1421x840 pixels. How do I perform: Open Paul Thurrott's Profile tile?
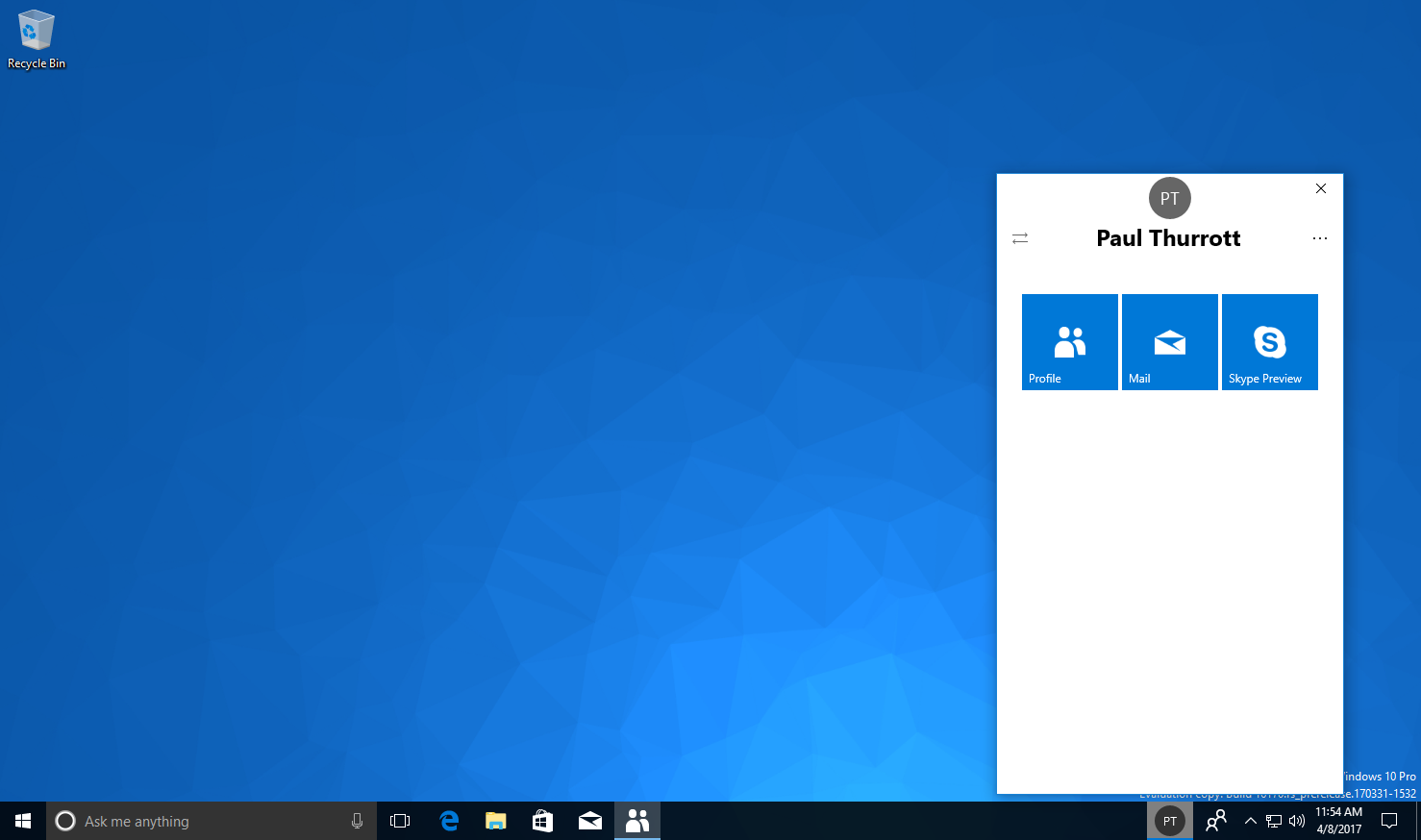coord(1069,341)
